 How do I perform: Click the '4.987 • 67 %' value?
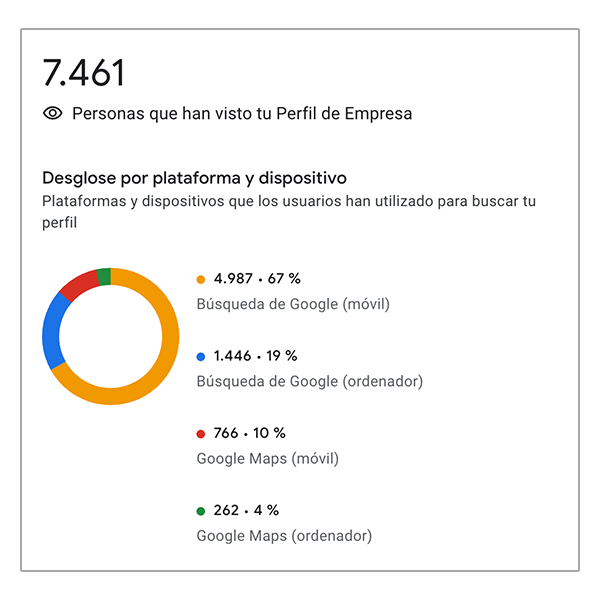coord(259,279)
